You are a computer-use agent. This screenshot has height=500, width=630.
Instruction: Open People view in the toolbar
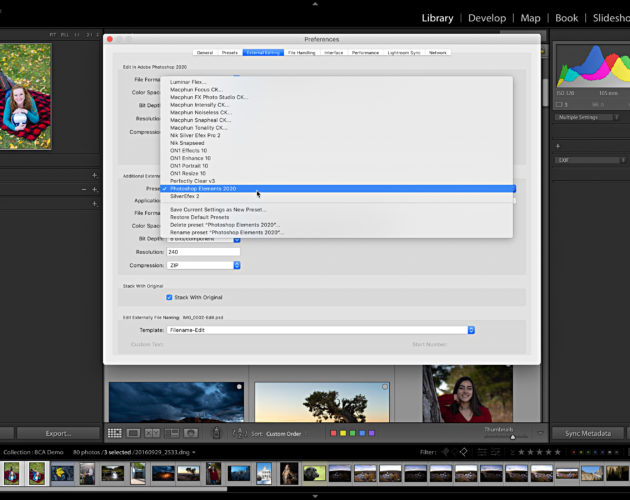(x=191, y=433)
